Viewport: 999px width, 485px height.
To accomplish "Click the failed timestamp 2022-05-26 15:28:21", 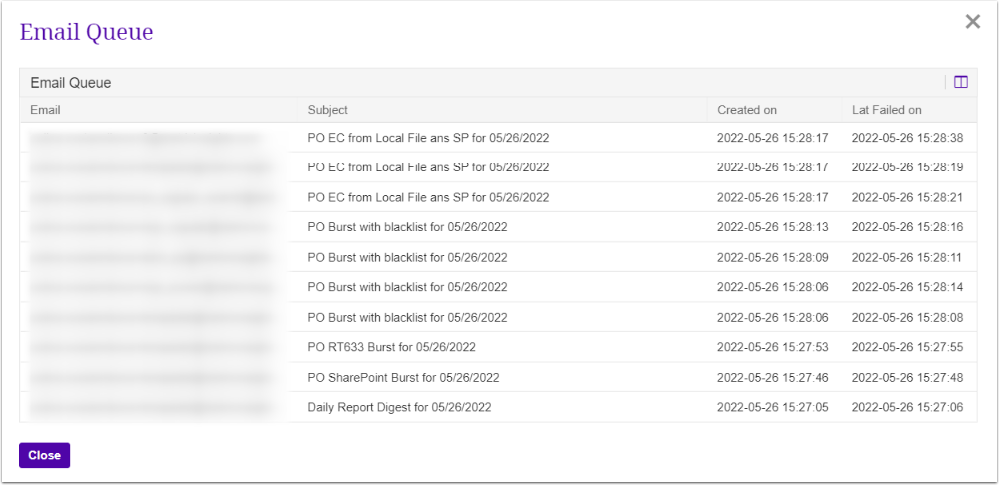I will pos(907,197).
